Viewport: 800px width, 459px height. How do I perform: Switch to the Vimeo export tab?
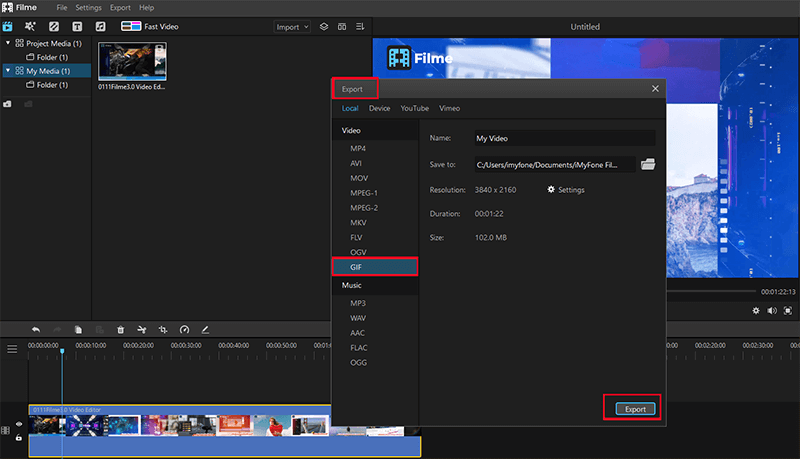449,108
